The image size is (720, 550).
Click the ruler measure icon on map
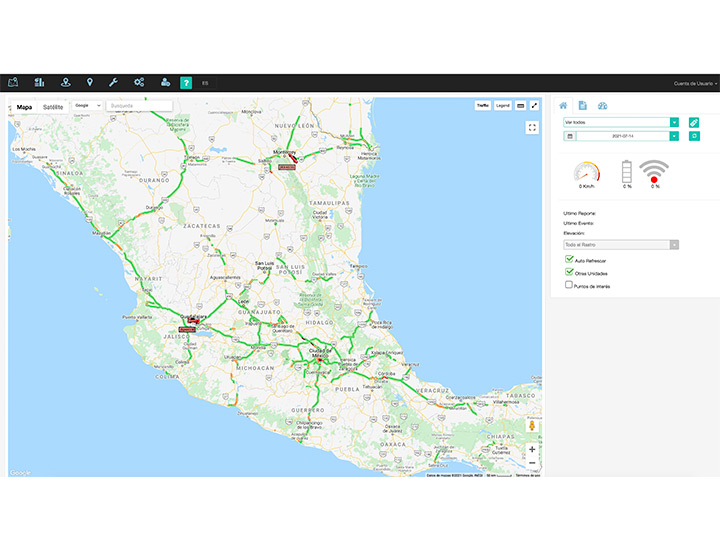[x=520, y=106]
